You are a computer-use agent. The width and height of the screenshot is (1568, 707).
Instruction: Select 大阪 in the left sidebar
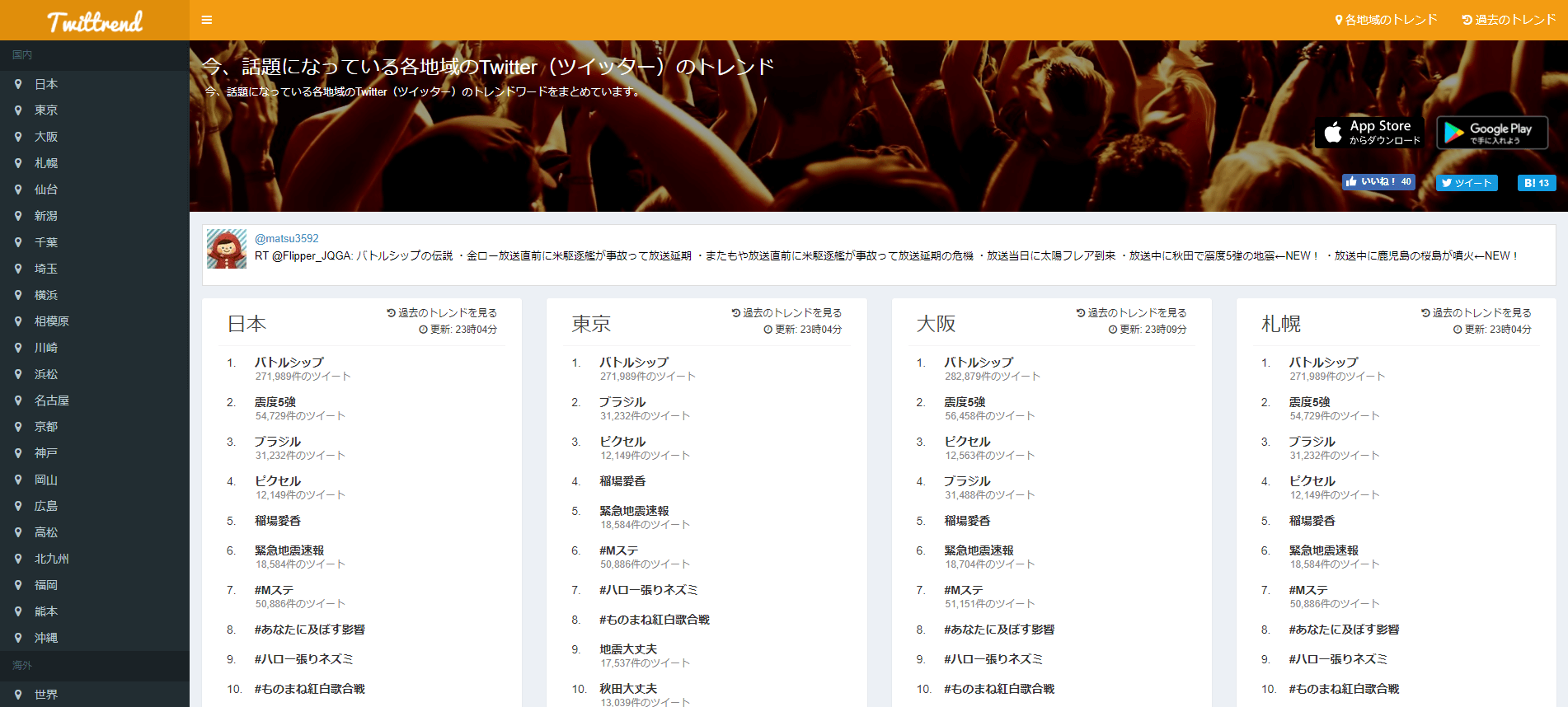pos(46,137)
